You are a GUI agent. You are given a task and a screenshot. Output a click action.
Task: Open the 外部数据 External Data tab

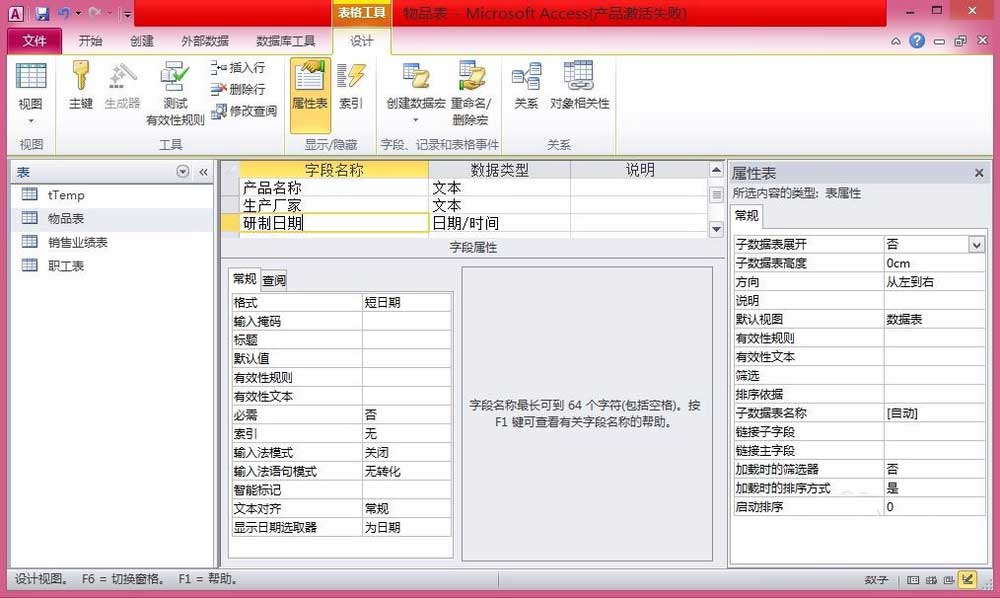pyautogui.click(x=205, y=41)
